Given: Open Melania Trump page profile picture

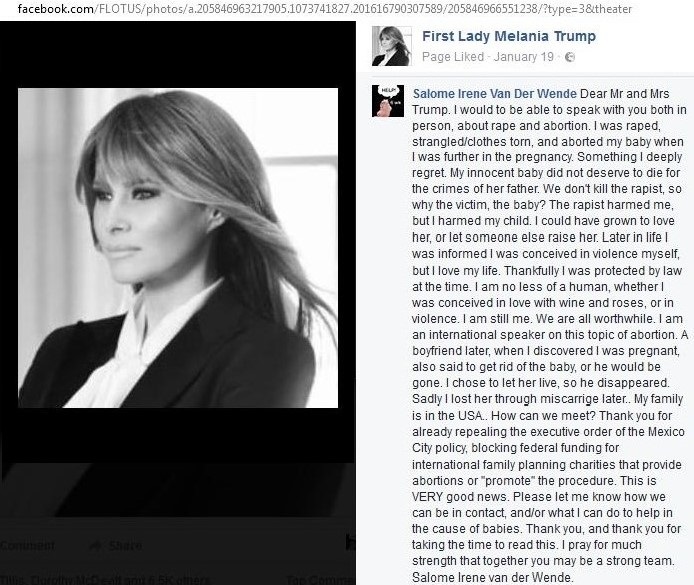Looking at the screenshot, I should 391,46.
